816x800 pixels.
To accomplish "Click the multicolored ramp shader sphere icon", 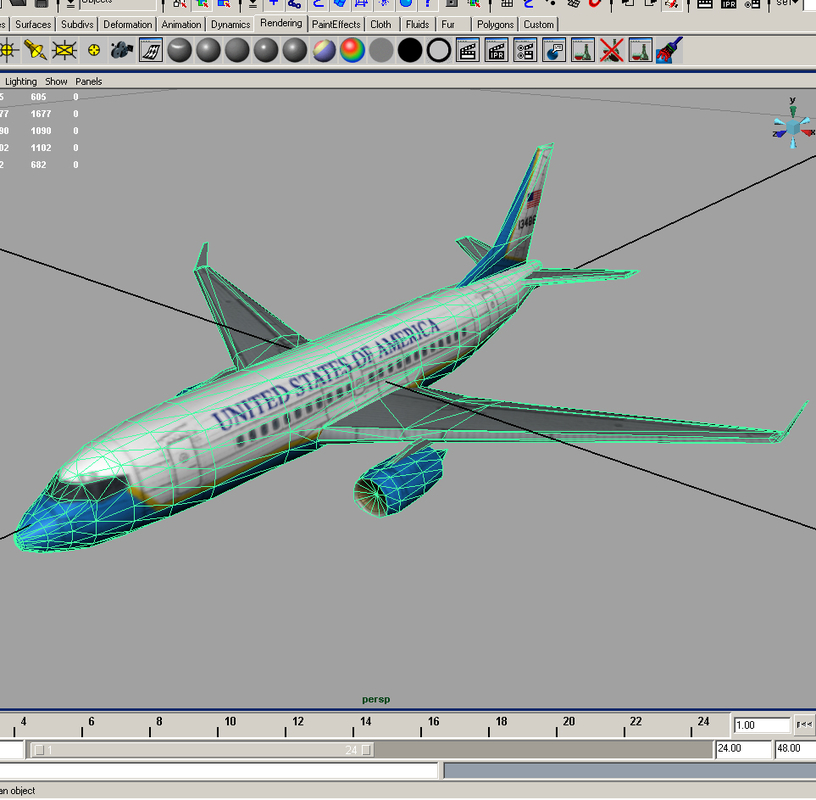I will click(323, 50).
